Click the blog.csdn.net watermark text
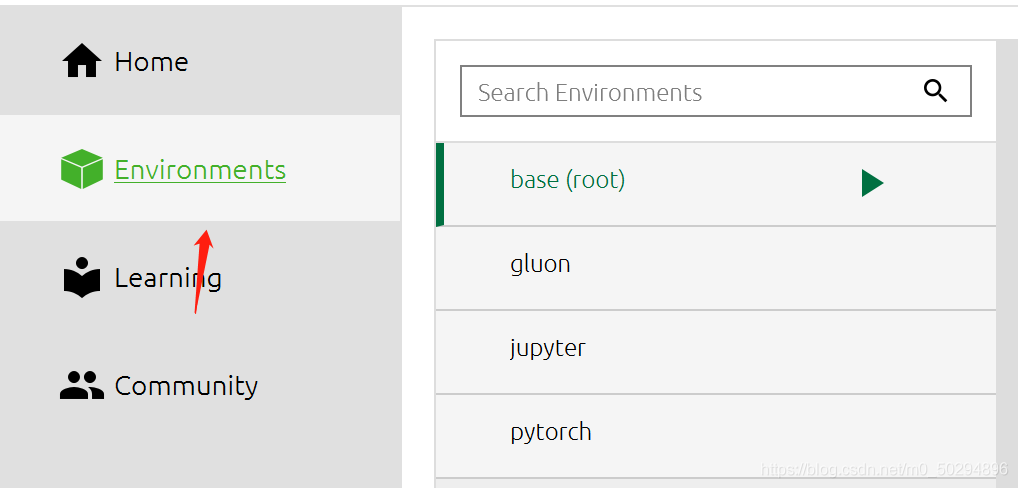This screenshot has width=1018, height=488. [883, 469]
